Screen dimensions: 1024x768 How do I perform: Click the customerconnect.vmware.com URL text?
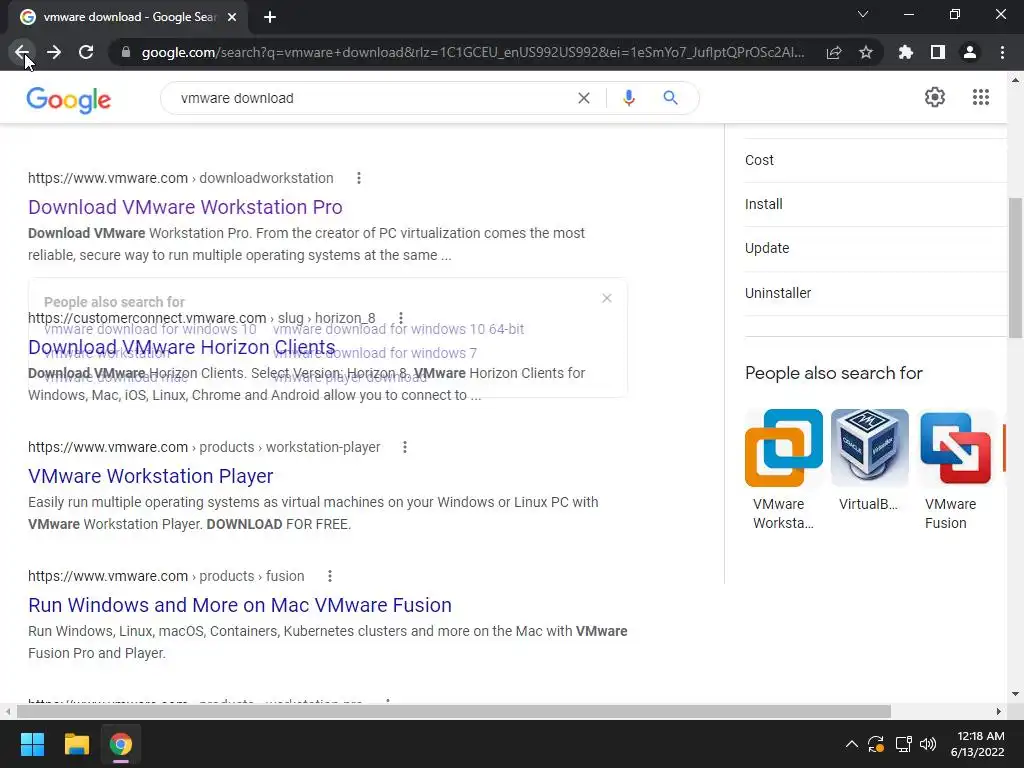(x=202, y=318)
